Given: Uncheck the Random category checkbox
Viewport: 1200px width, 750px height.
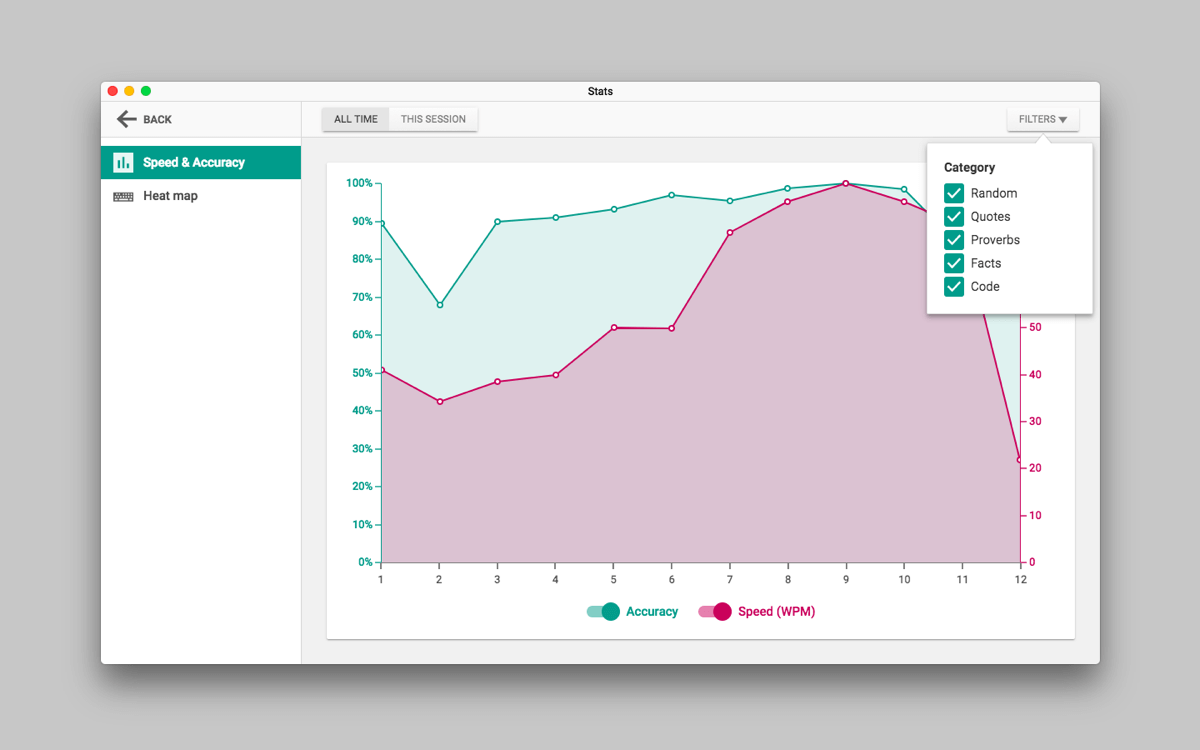Looking at the screenshot, I should (x=954, y=193).
